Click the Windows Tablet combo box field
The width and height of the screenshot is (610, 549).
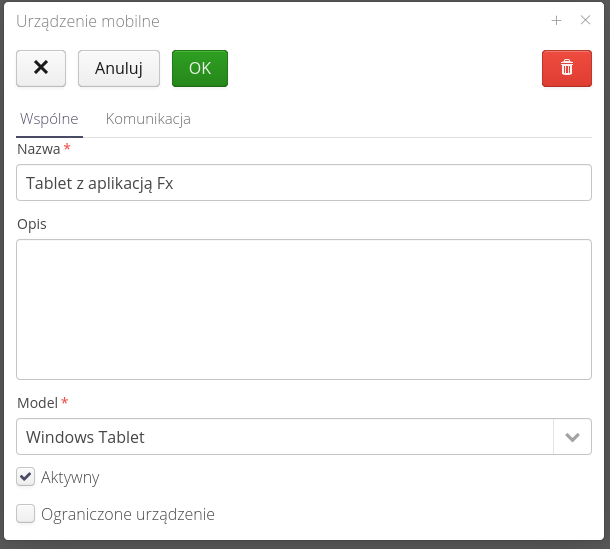click(284, 437)
